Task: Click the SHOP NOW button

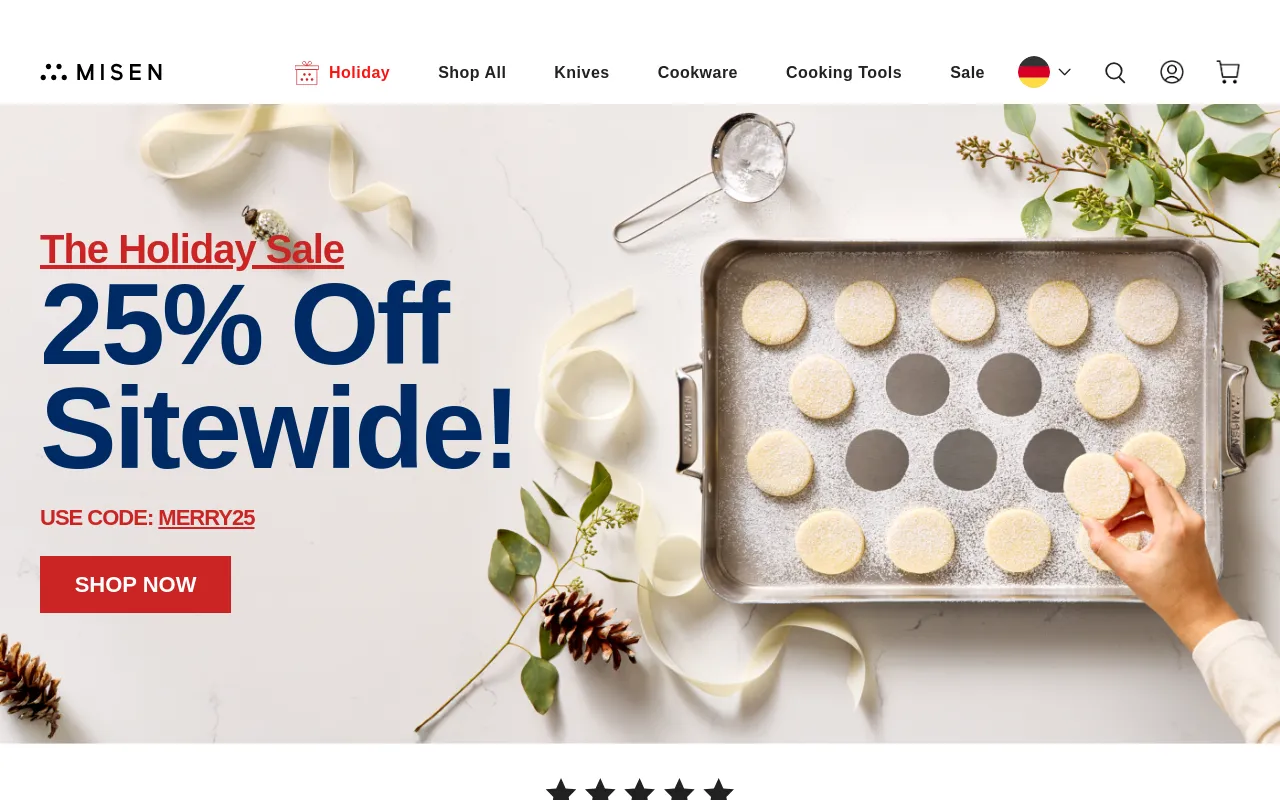Action: click(135, 584)
